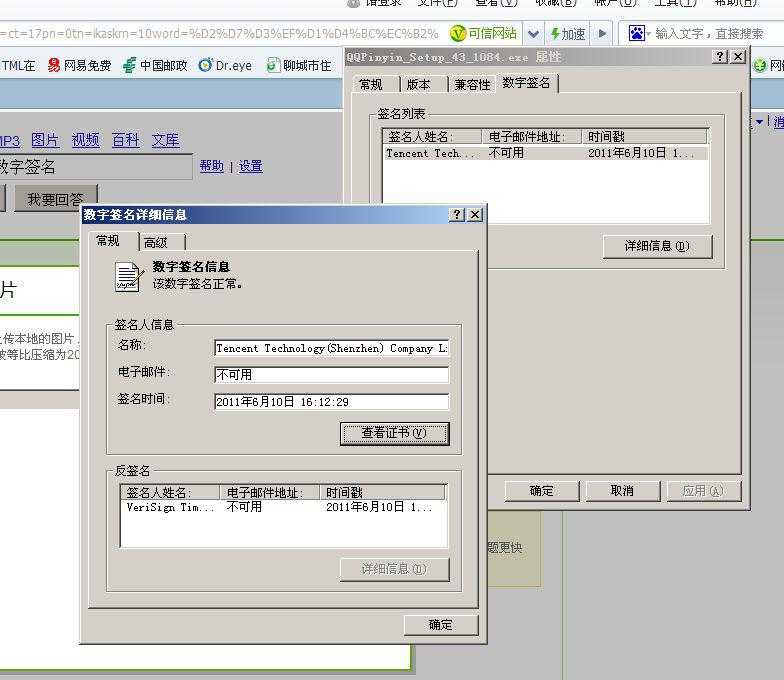The height and width of the screenshot is (680, 784).
Task: Click the 电子邮件地址 column header in 签名列表
Action: click(x=532, y=136)
